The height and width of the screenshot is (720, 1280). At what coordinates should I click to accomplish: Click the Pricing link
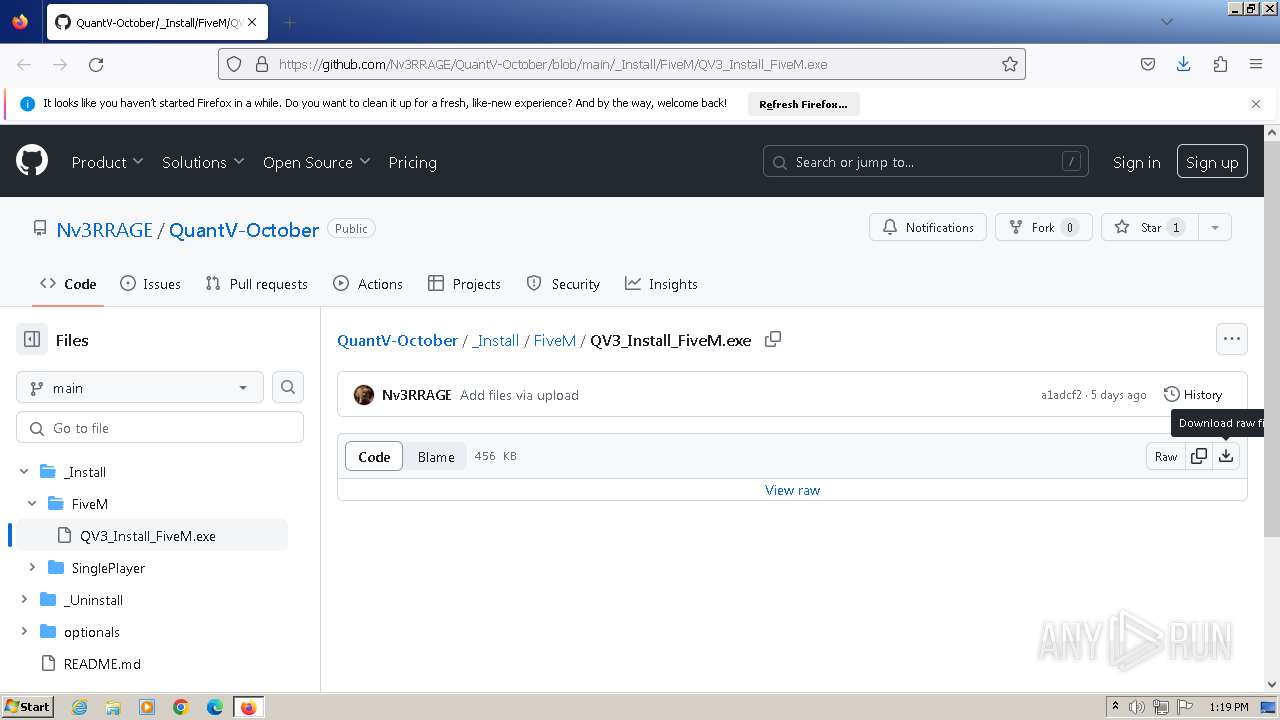(x=412, y=162)
